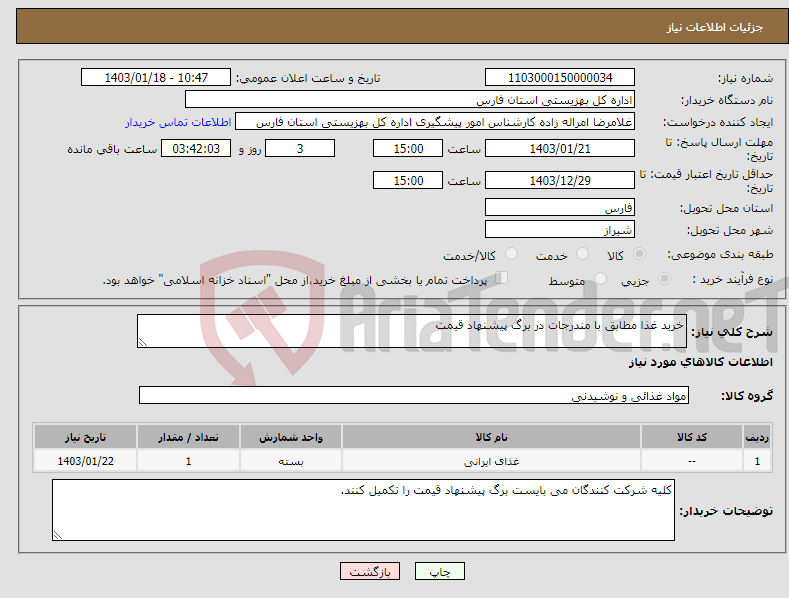This screenshot has width=789, height=598.
Task: Select the متوسط purchase type radio
Action: point(600,278)
